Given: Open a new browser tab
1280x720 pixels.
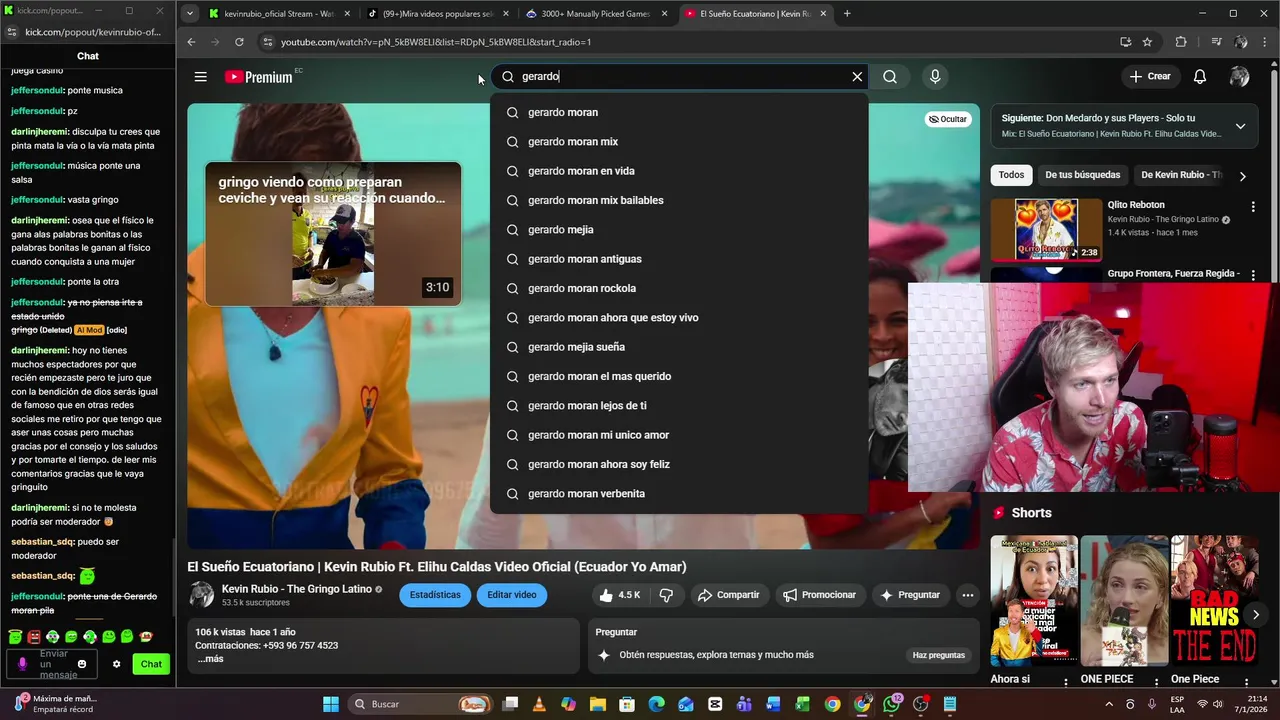Looking at the screenshot, I should pyautogui.click(x=847, y=14).
